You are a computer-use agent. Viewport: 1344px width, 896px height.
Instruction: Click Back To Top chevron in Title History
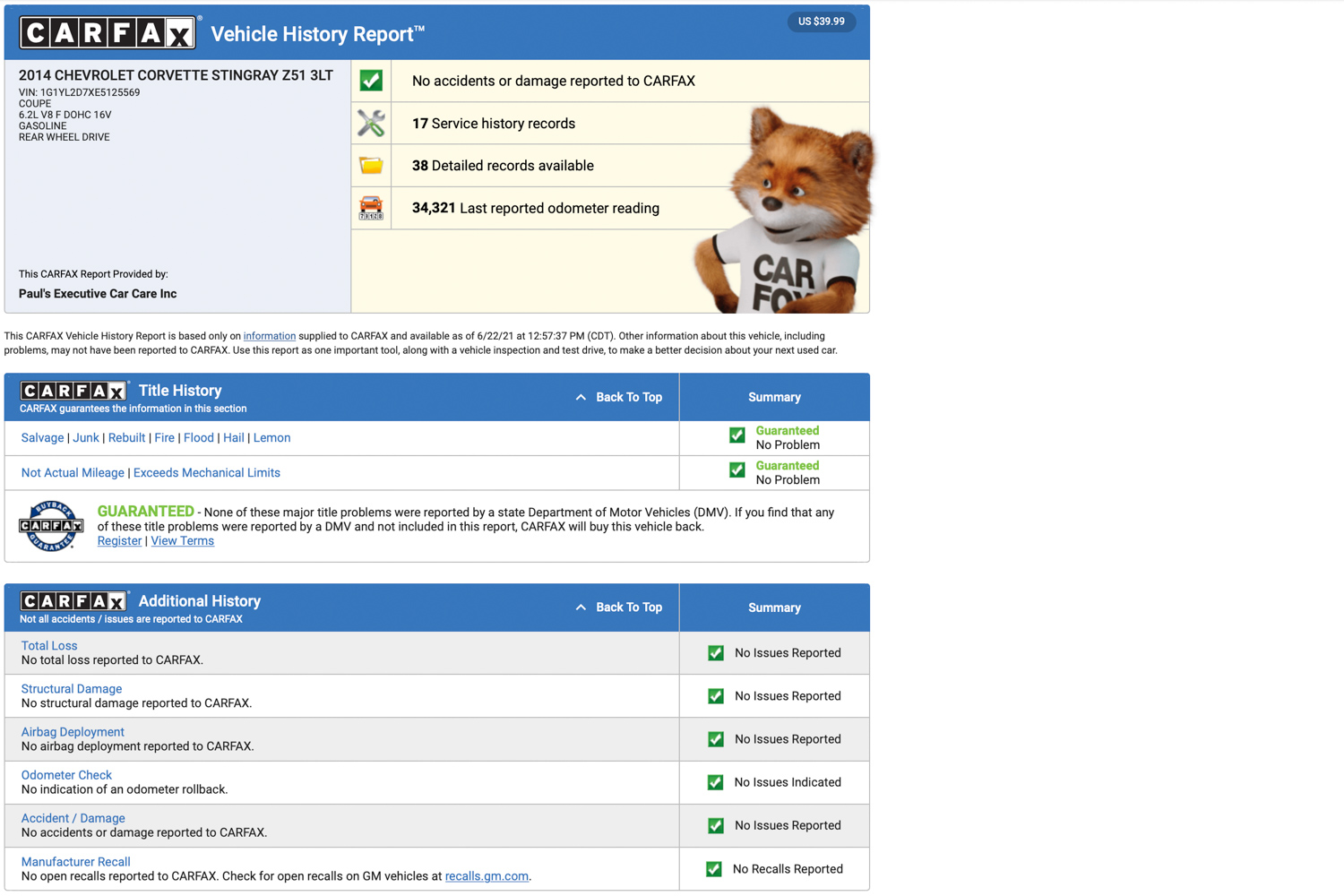(581, 397)
